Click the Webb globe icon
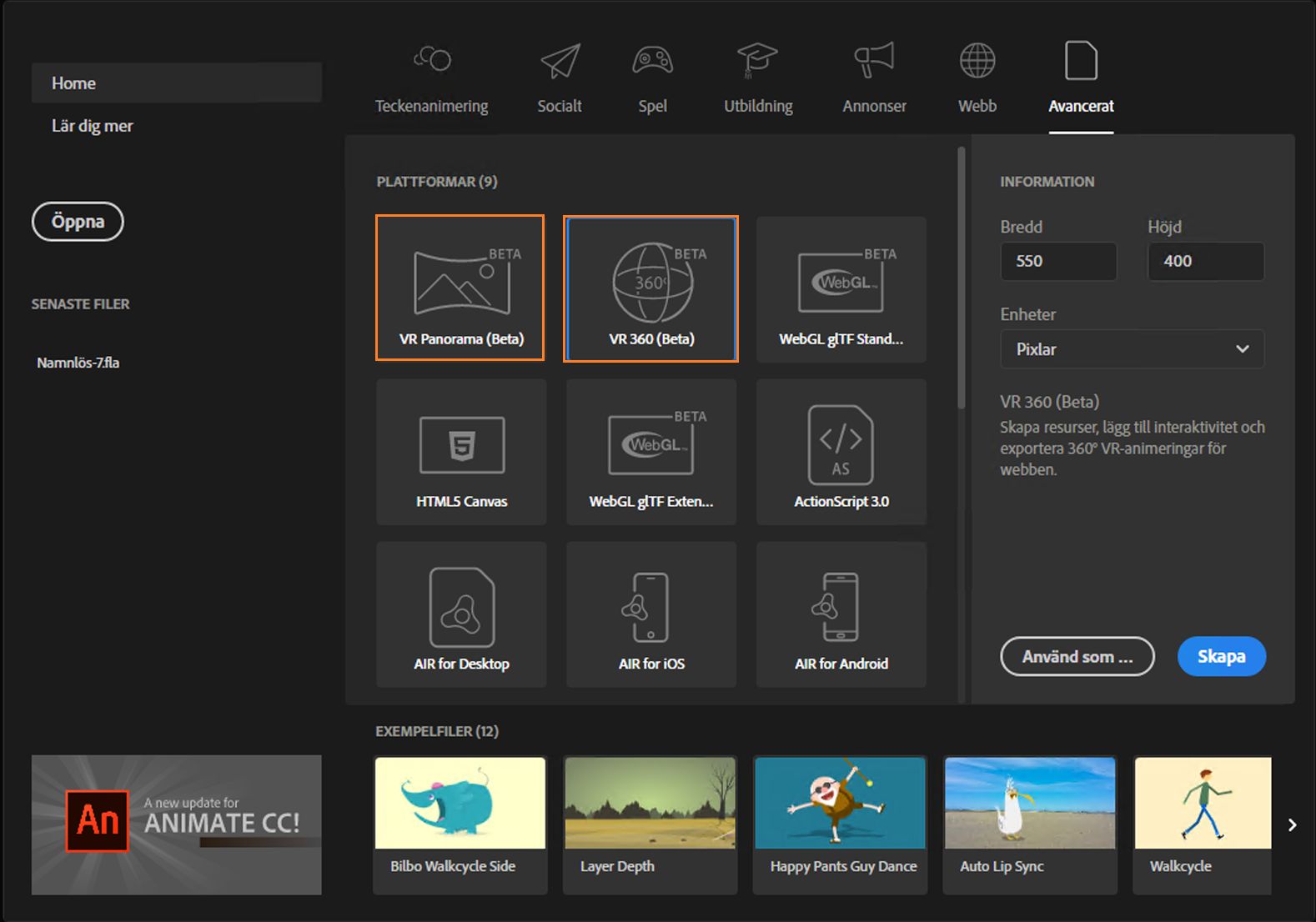This screenshot has width=1316, height=922. tap(977, 60)
